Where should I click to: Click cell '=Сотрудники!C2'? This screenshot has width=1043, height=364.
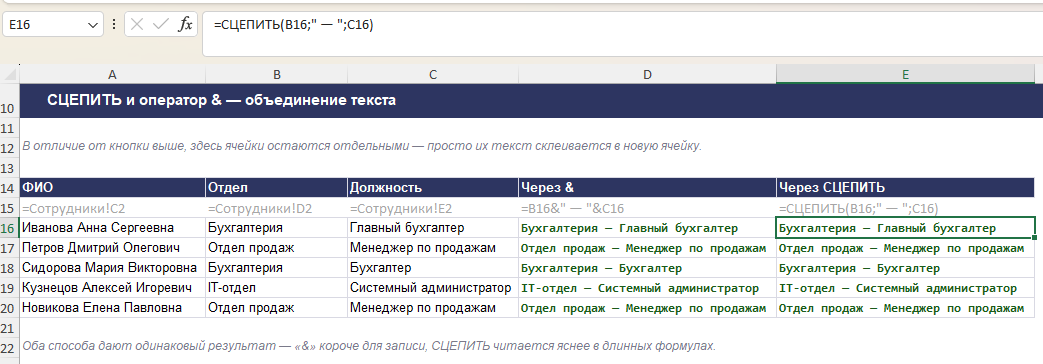point(112,208)
